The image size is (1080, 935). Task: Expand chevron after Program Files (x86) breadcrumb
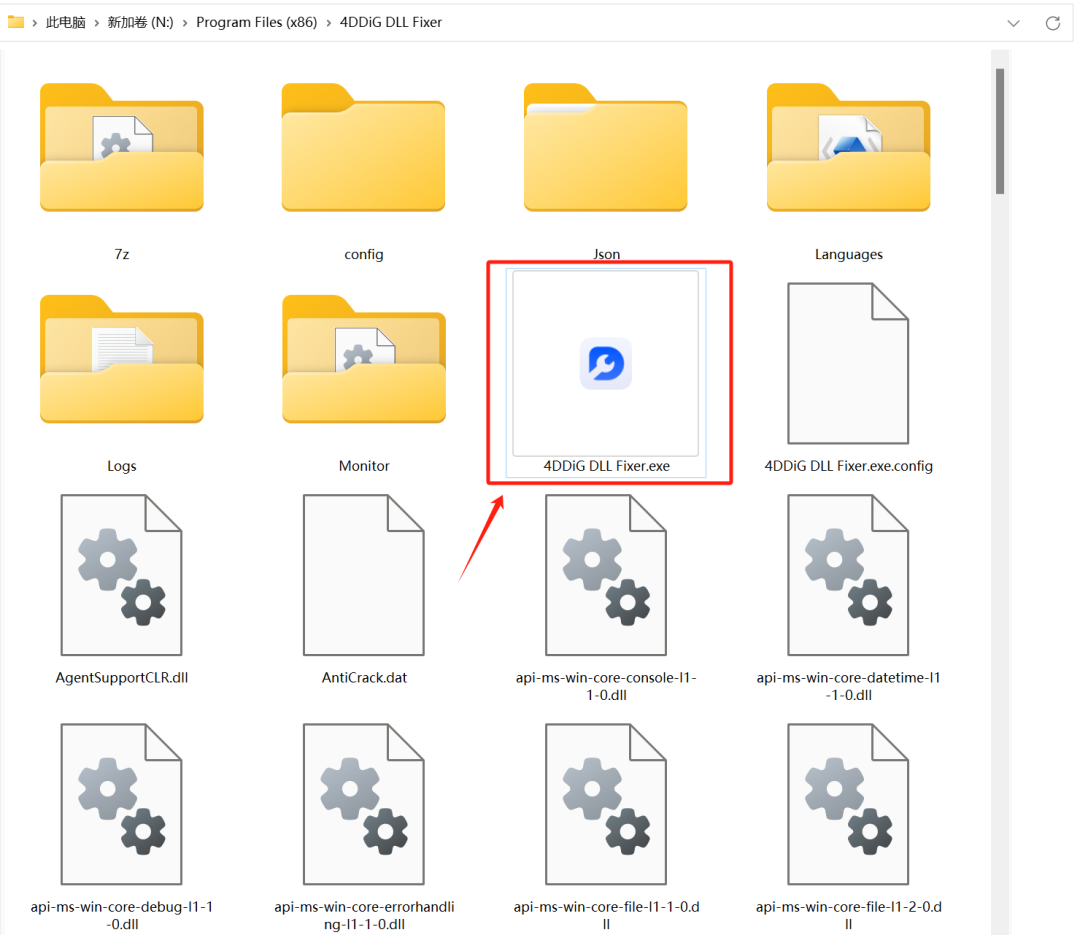329,23
